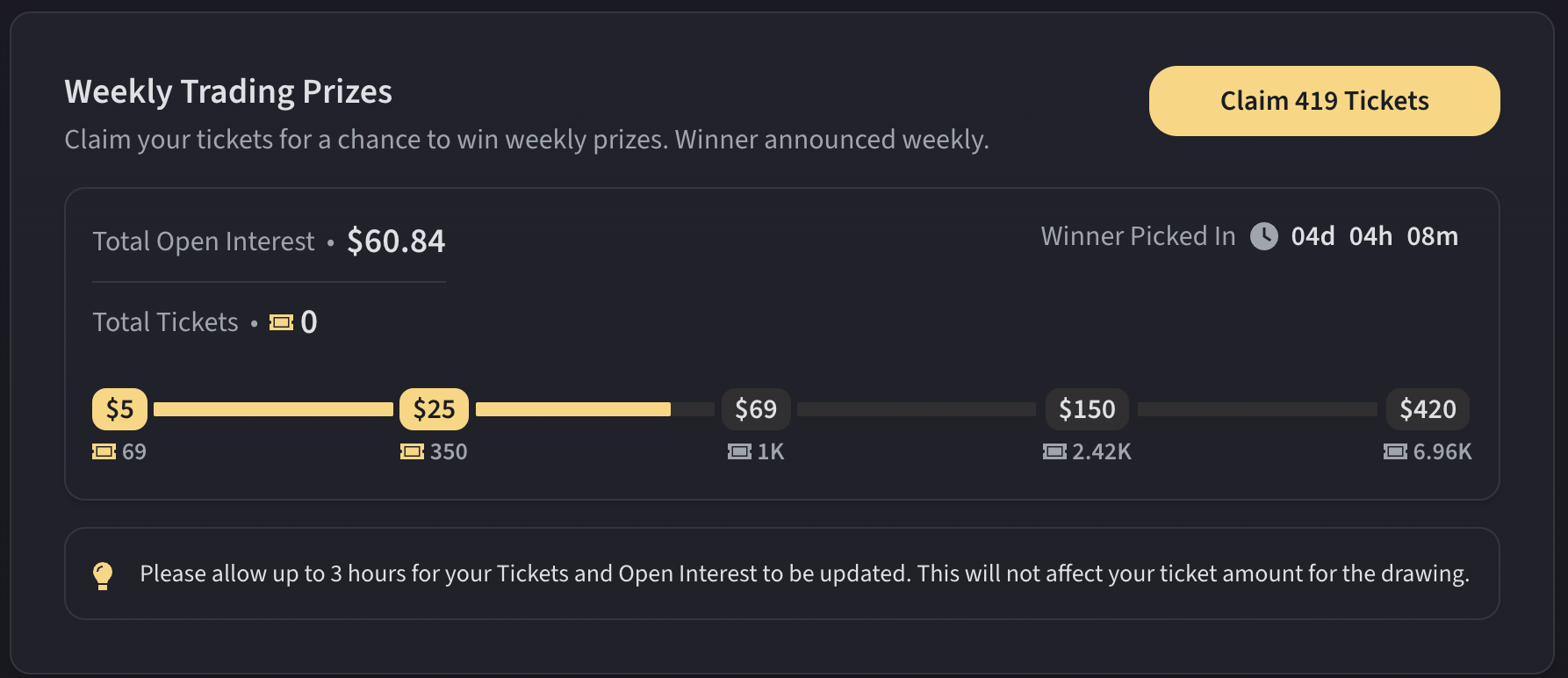Click the $60.84 Total Open Interest value
The width and height of the screenshot is (1568, 678).
click(396, 242)
